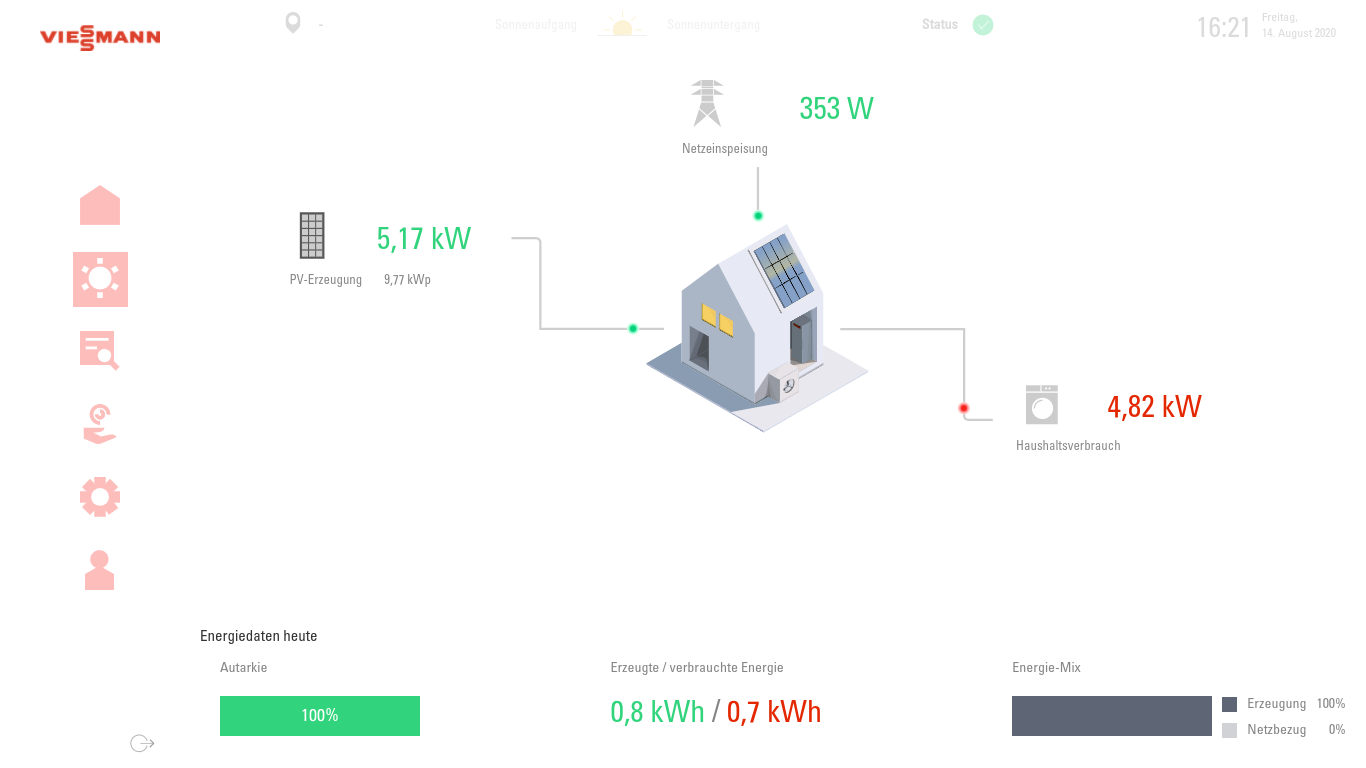The height and width of the screenshot is (768, 1366).
Task: Click the logout arrow icon bottom left
Action: tap(142, 743)
